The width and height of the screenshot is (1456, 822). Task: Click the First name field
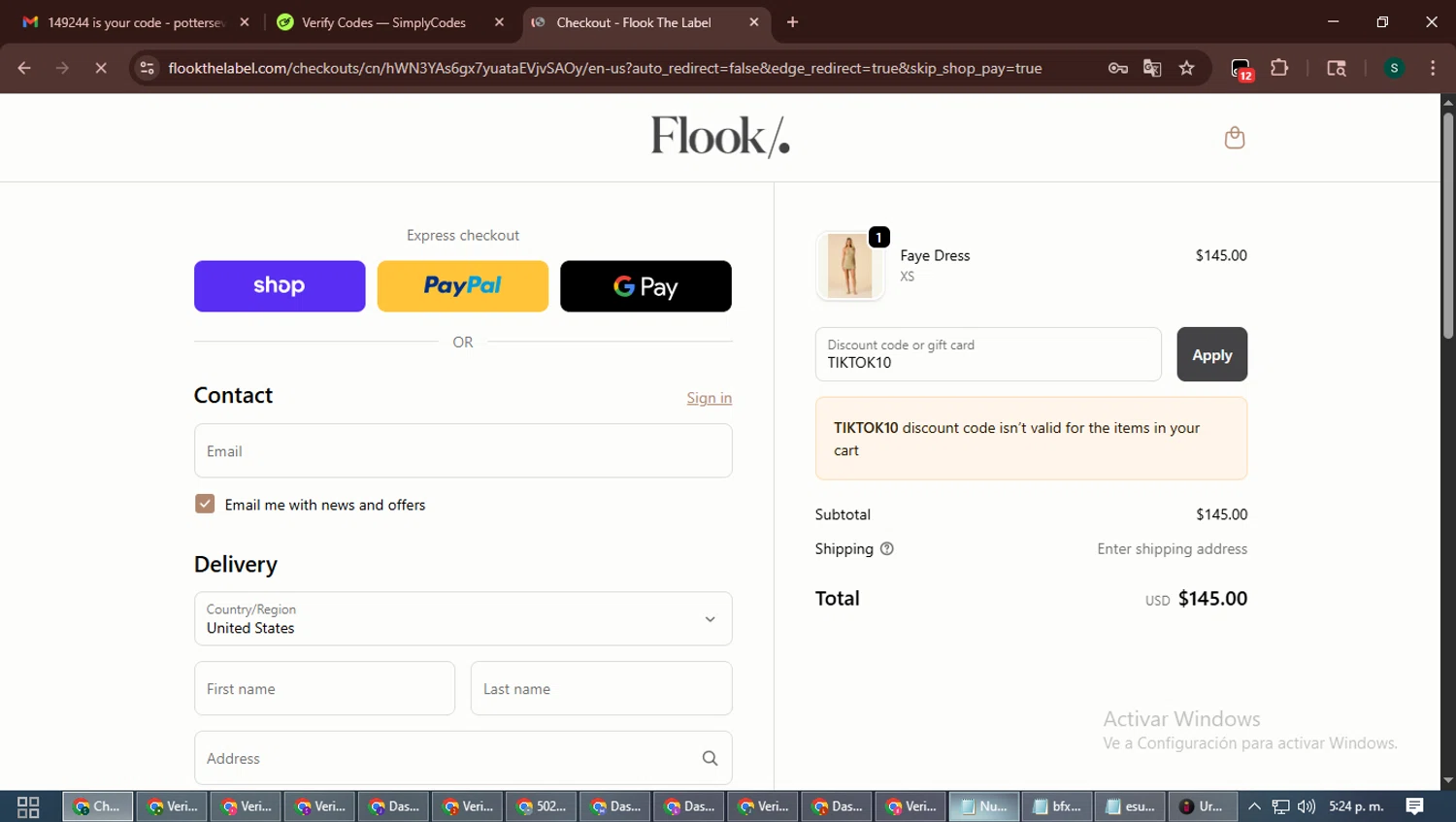[324, 689]
